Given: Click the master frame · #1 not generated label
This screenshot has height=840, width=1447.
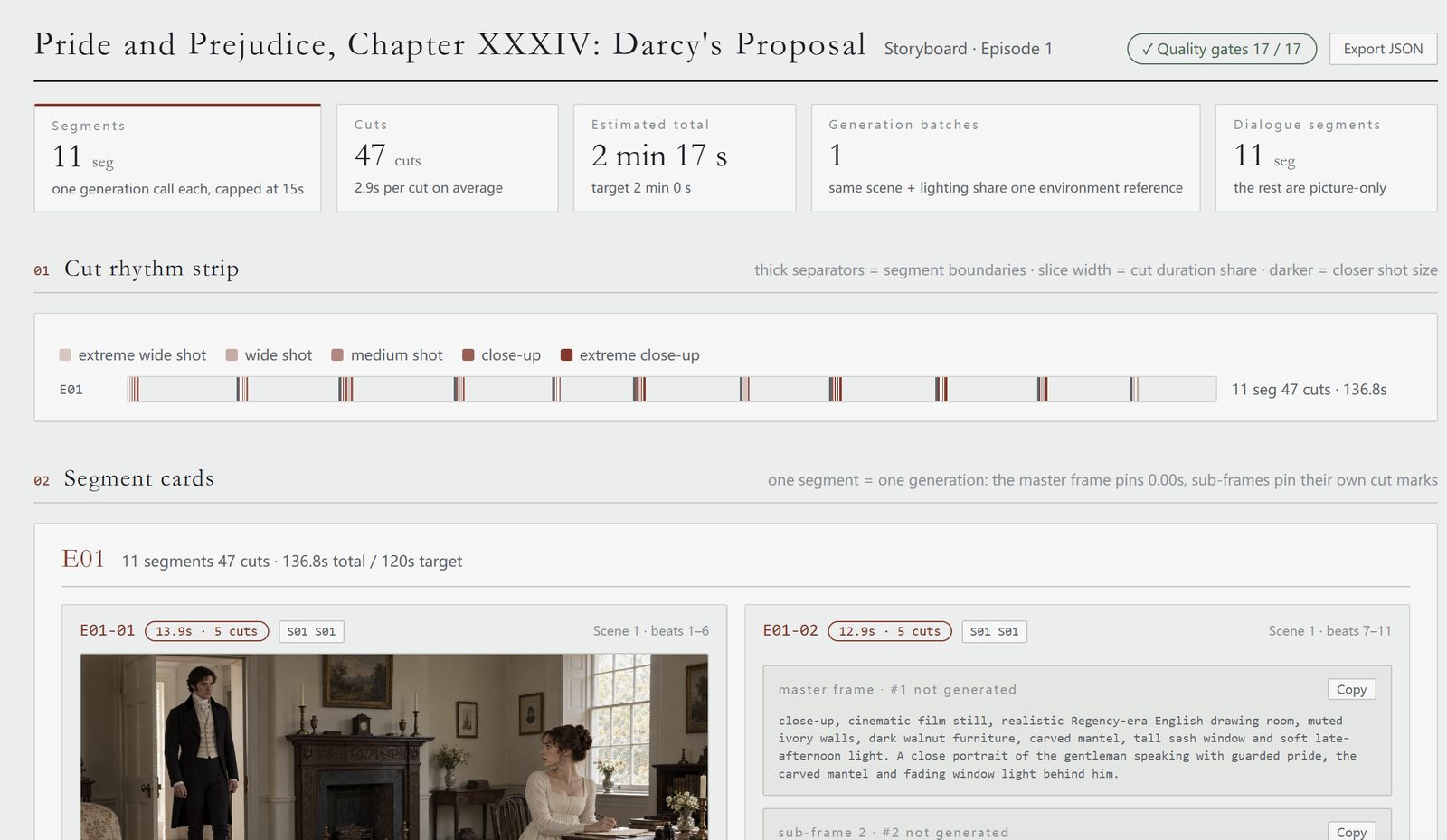Looking at the screenshot, I should 897,690.
